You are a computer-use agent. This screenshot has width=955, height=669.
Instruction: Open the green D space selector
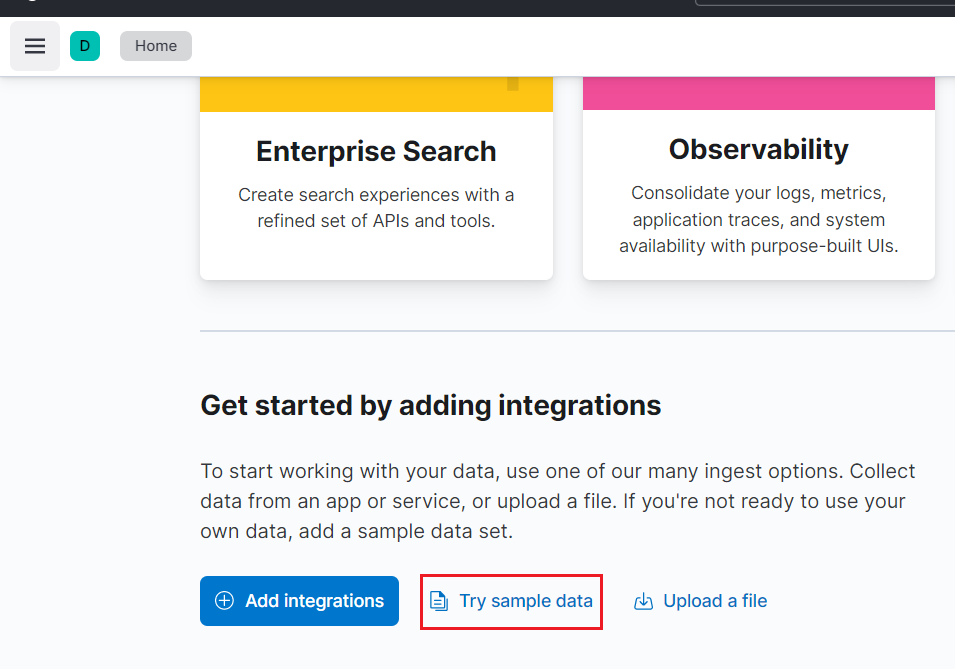[85, 46]
